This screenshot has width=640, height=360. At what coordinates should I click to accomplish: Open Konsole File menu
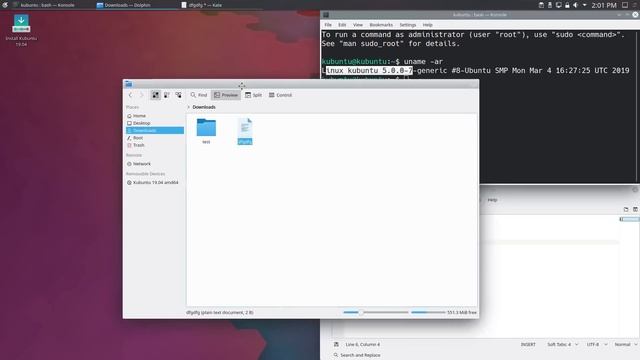[x=328, y=25]
